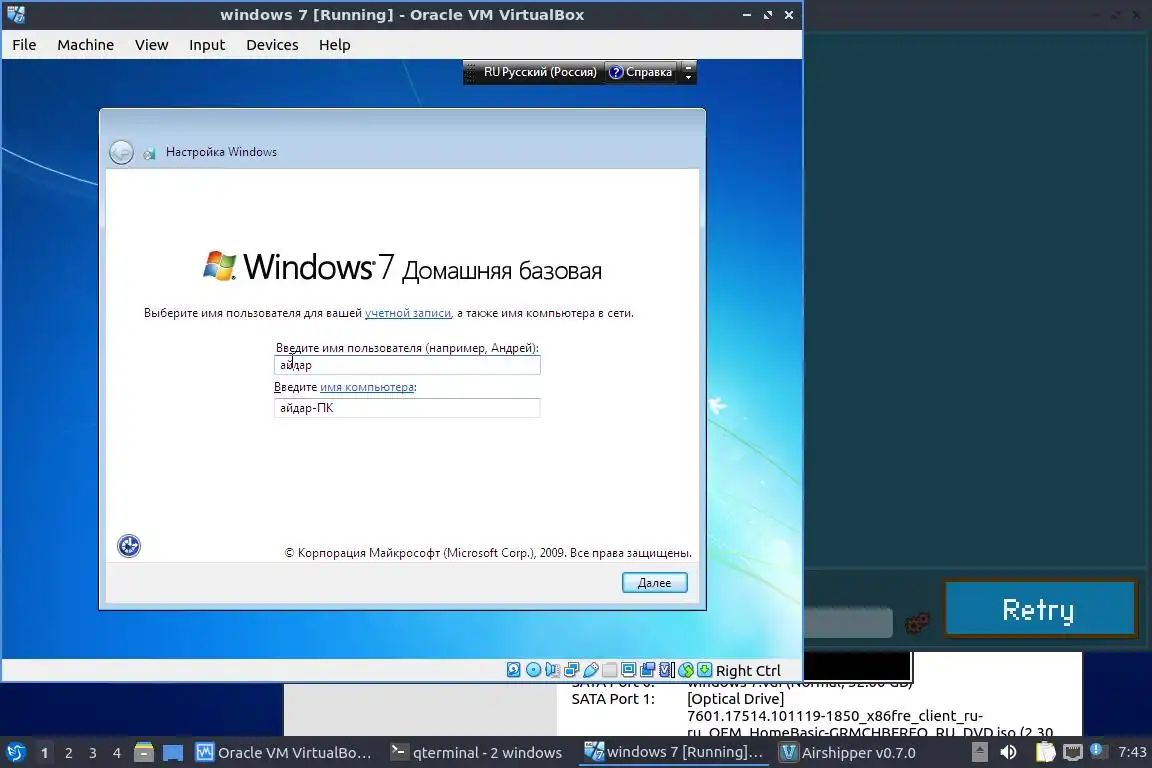This screenshot has width=1152, height=768.
Task: Click the volume speaker tray icon
Action: (1009, 752)
